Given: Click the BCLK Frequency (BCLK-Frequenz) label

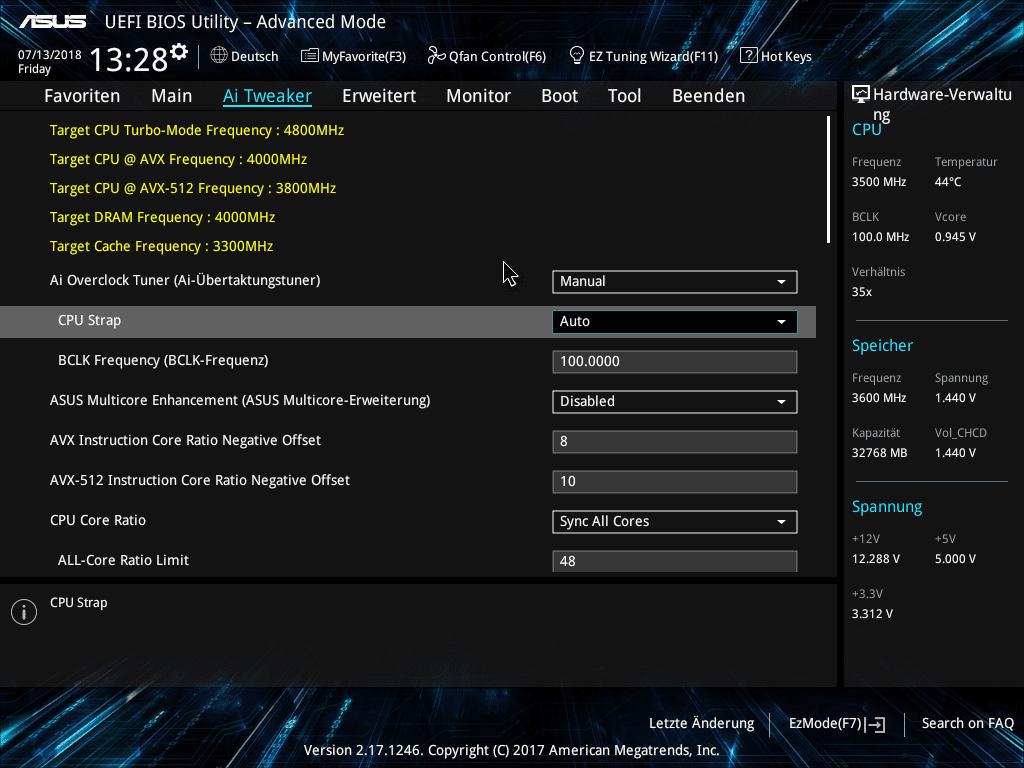Looking at the screenshot, I should click(163, 360).
